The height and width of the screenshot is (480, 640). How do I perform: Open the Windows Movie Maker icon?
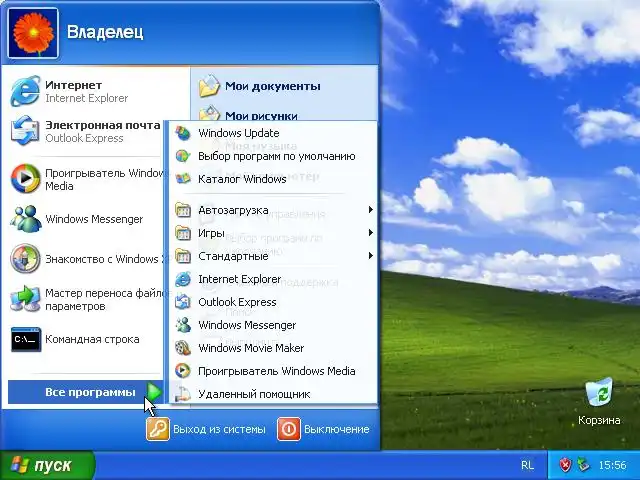183,348
